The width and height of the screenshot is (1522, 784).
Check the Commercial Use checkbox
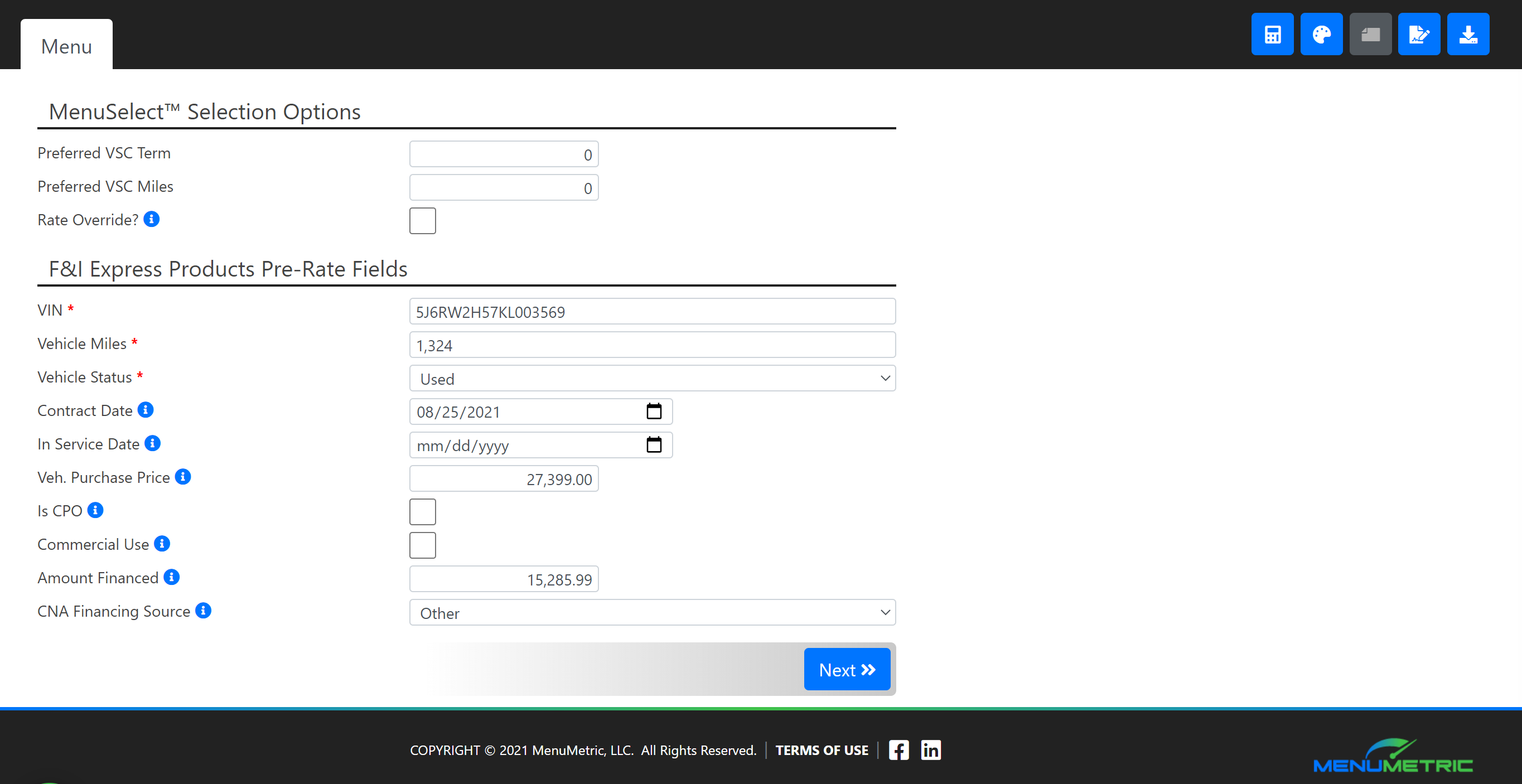coord(422,545)
